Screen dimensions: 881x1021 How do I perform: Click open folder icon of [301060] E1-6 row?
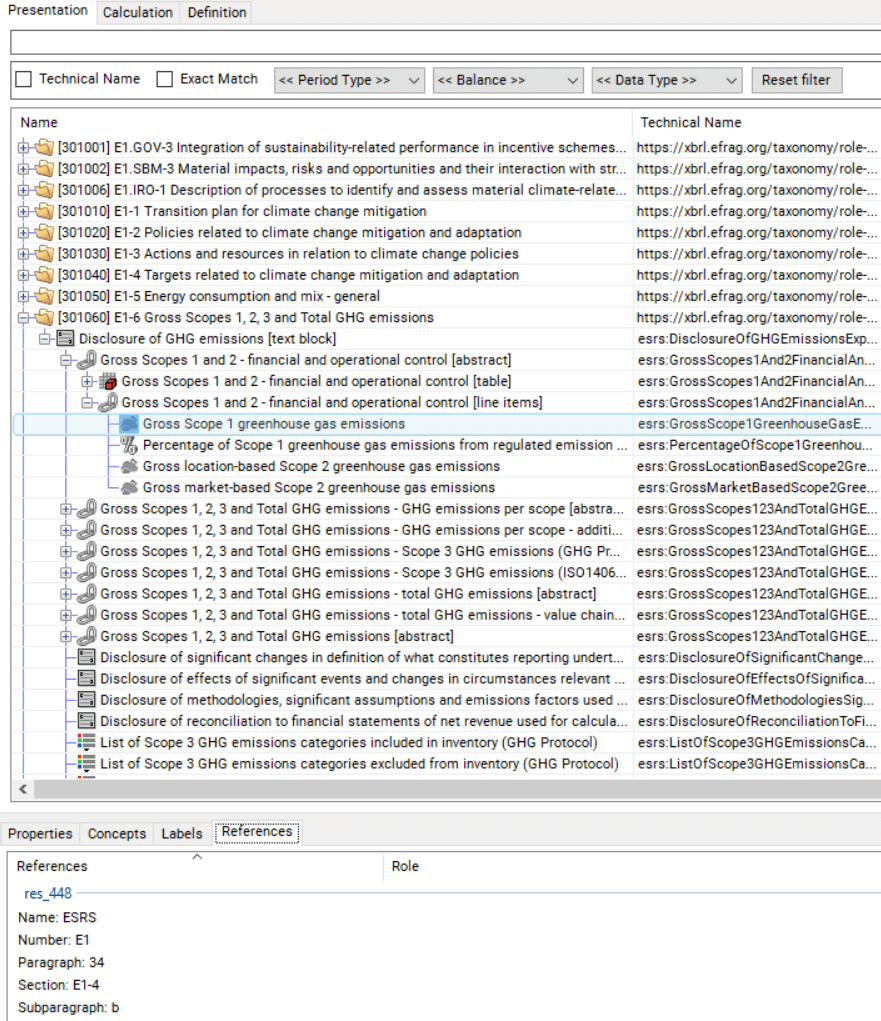click(44, 318)
